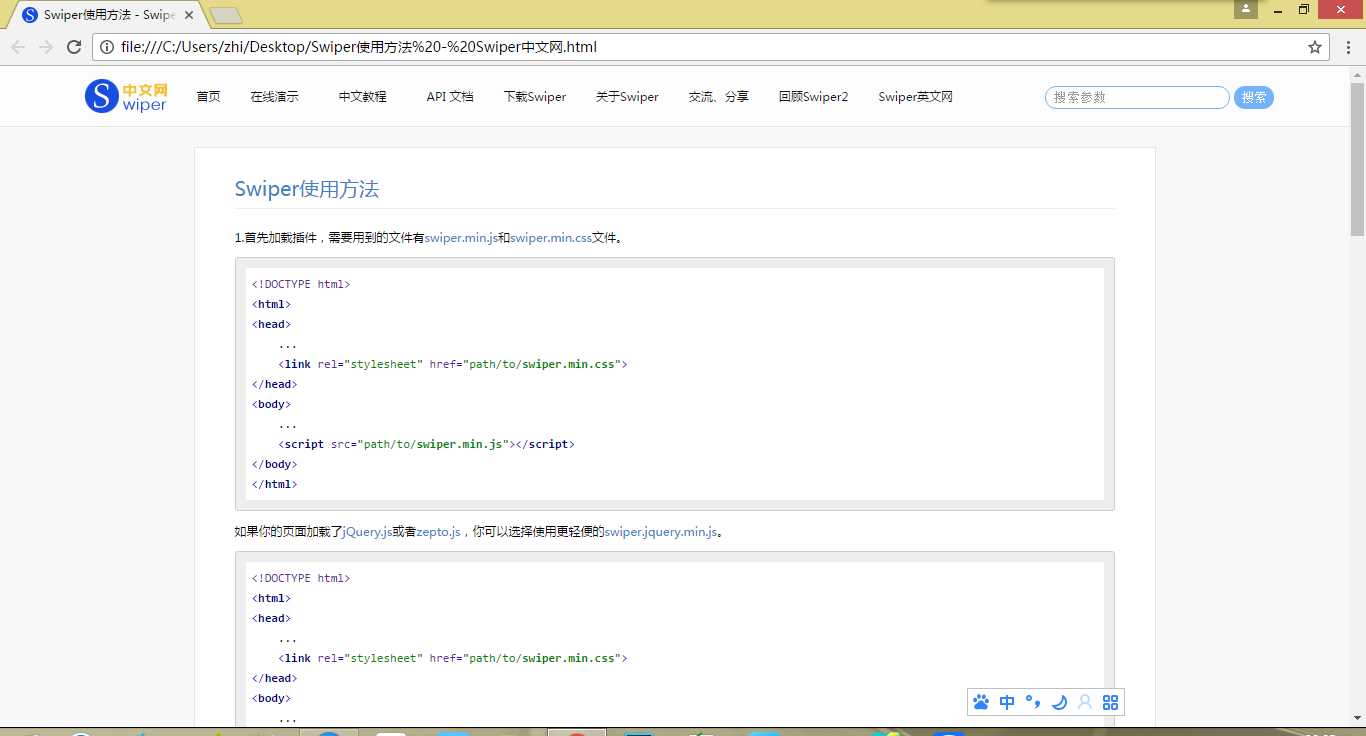Click the first code block's </html> line
The width and height of the screenshot is (1366, 736).
pos(275,484)
